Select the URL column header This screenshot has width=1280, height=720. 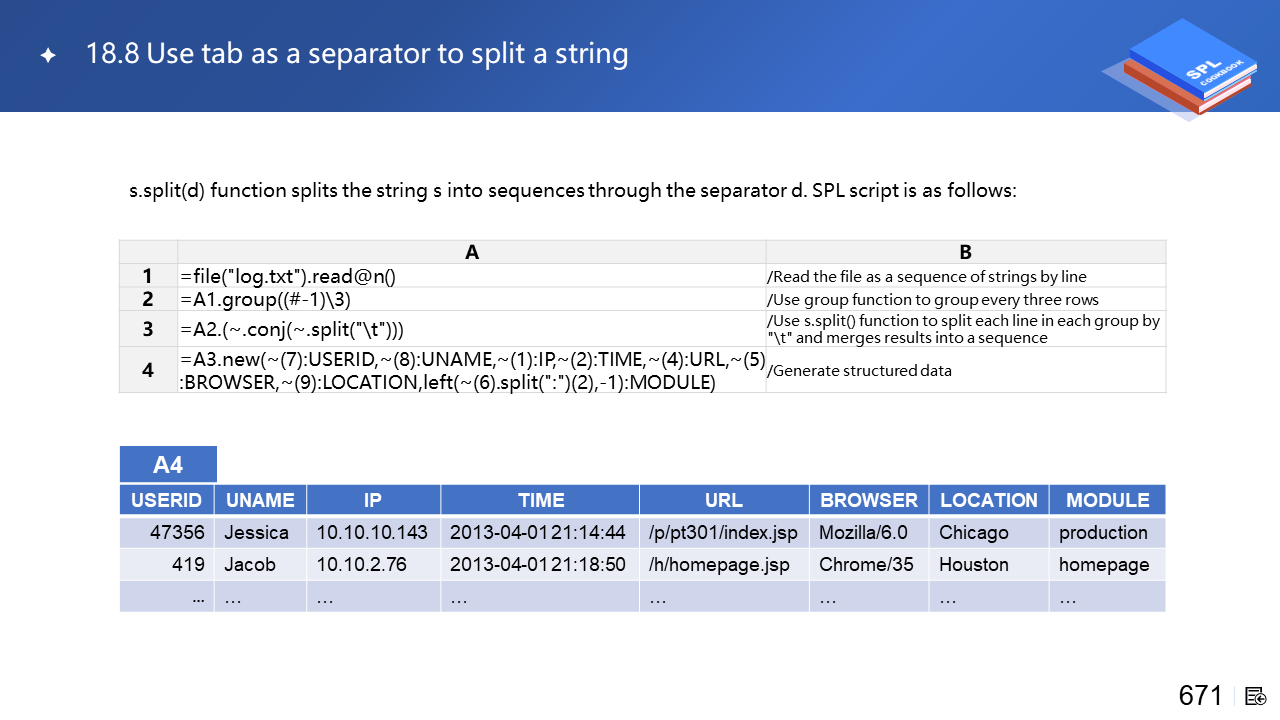pyautogui.click(x=724, y=500)
